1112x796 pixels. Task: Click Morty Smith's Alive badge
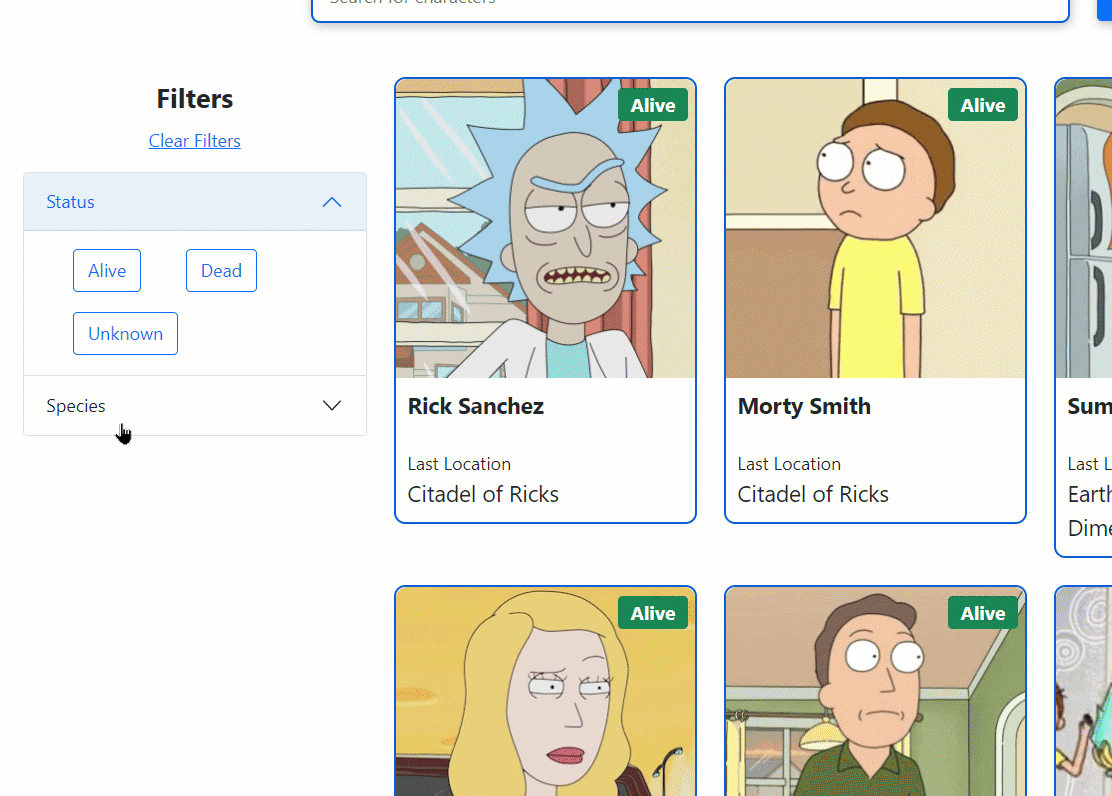(983, 105)
